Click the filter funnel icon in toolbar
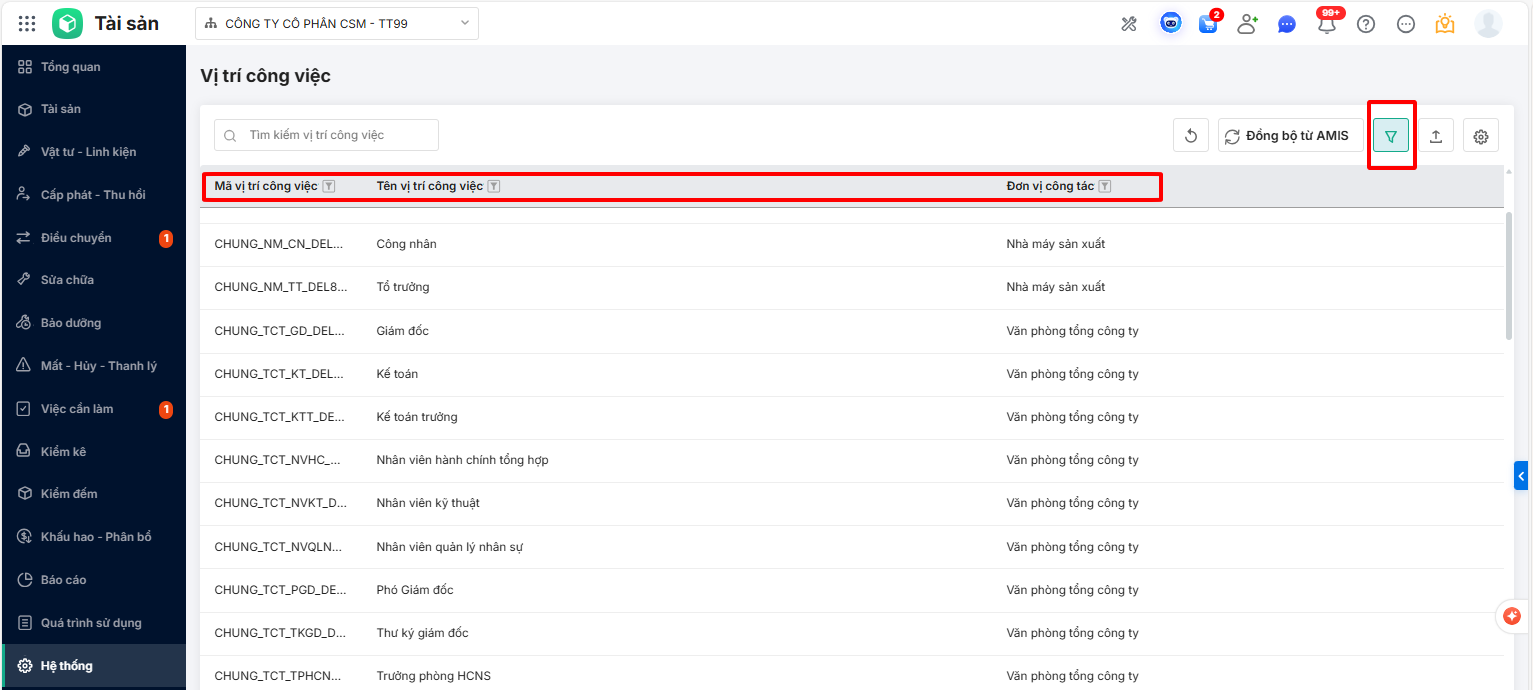The image size is (1533, 690). pos(1390,136)
